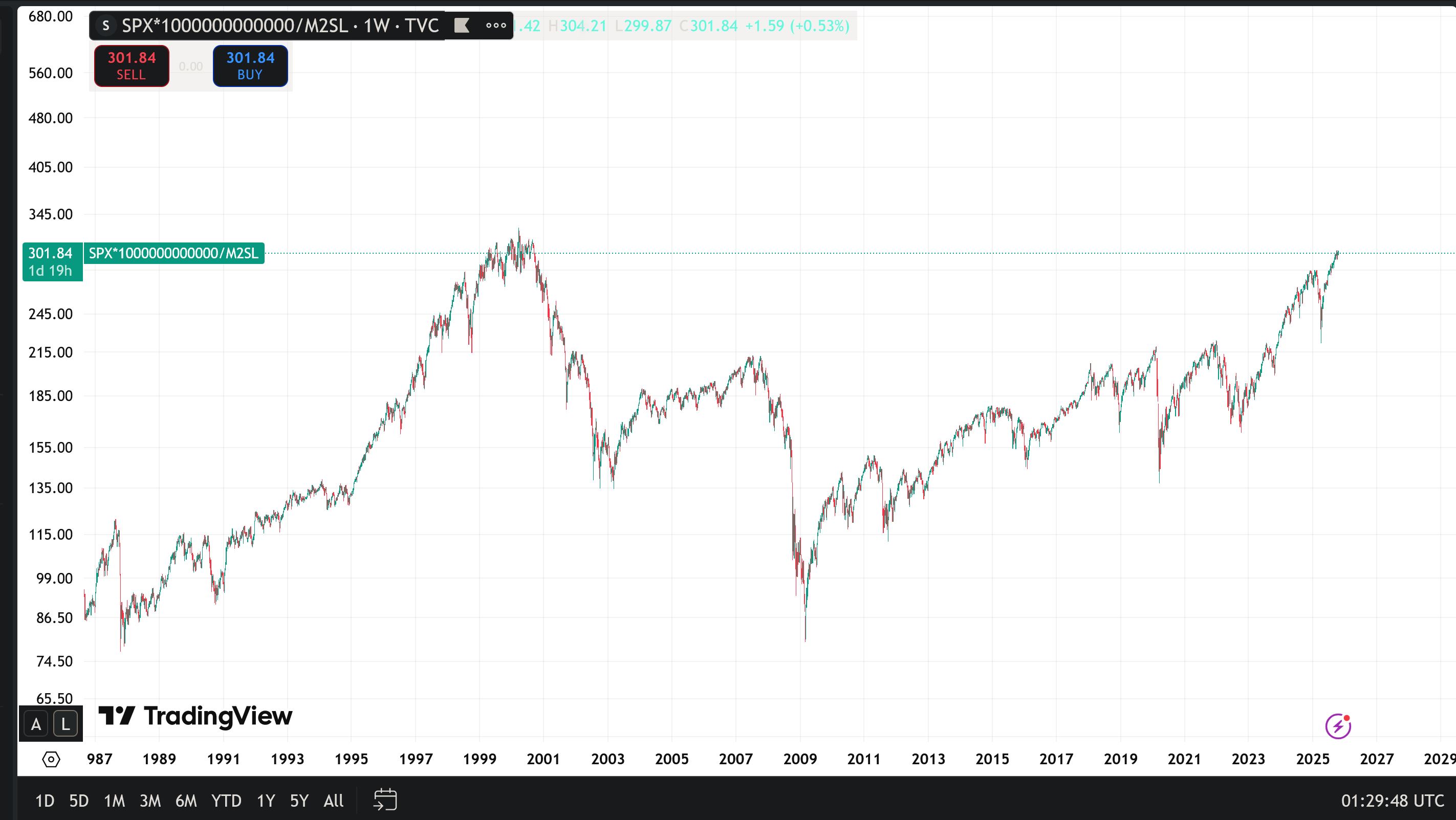Click the green SPX/M2SL price line label
The width and height of the screenshot is (1456, 820).
(x=173, y=253)
